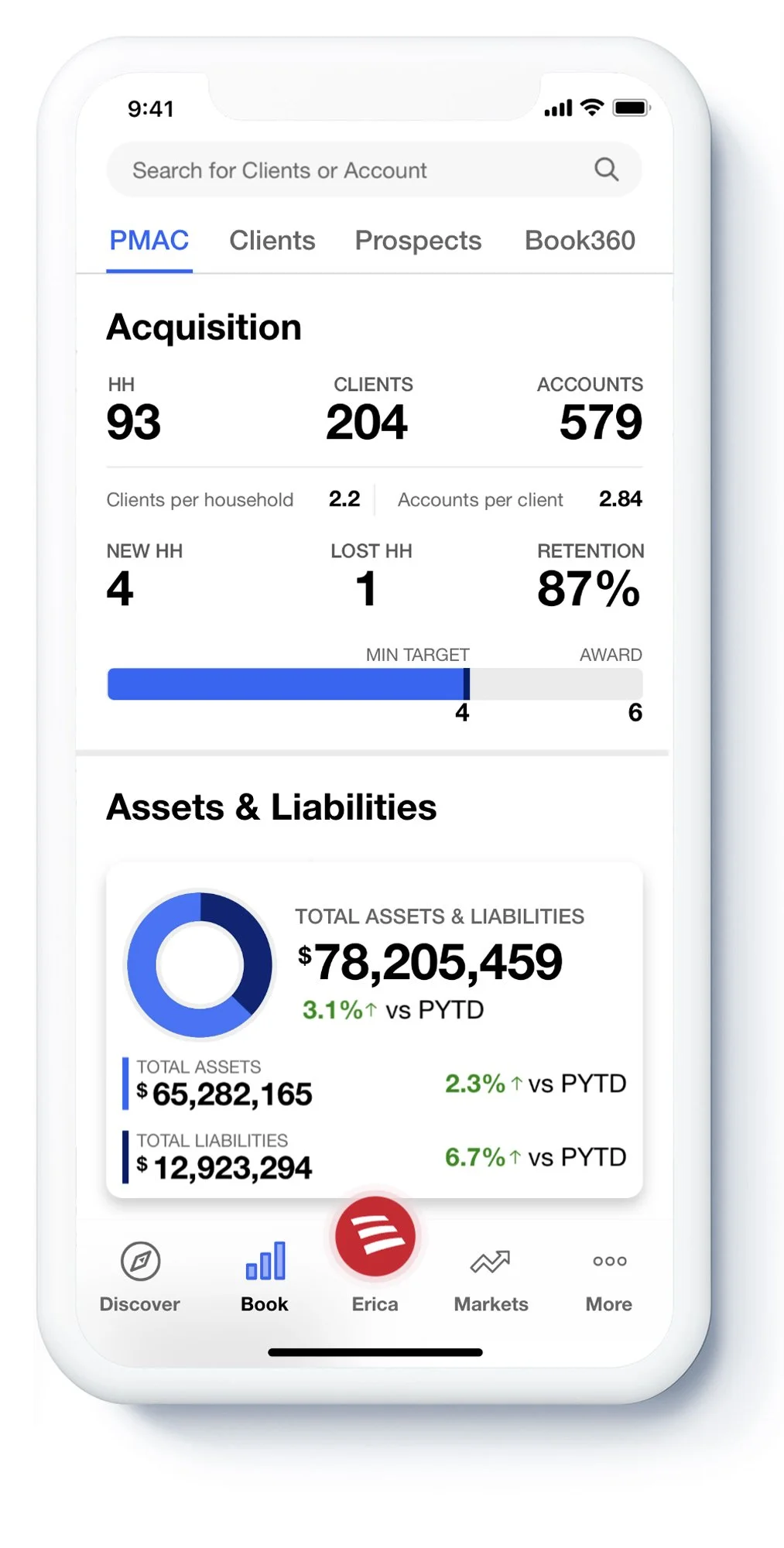Tap the NEW HH value 4
The height and width of the screenshot is (1548, 784).
120,589
